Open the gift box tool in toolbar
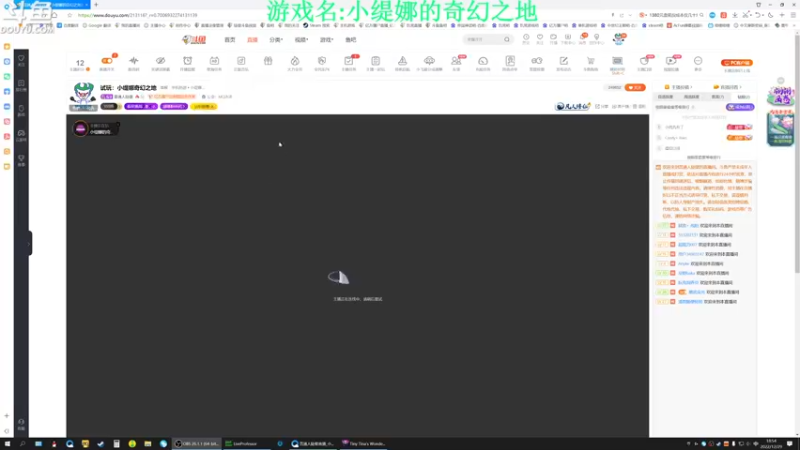The width and height of the screenshot is (800, 450). click(268, 61)
